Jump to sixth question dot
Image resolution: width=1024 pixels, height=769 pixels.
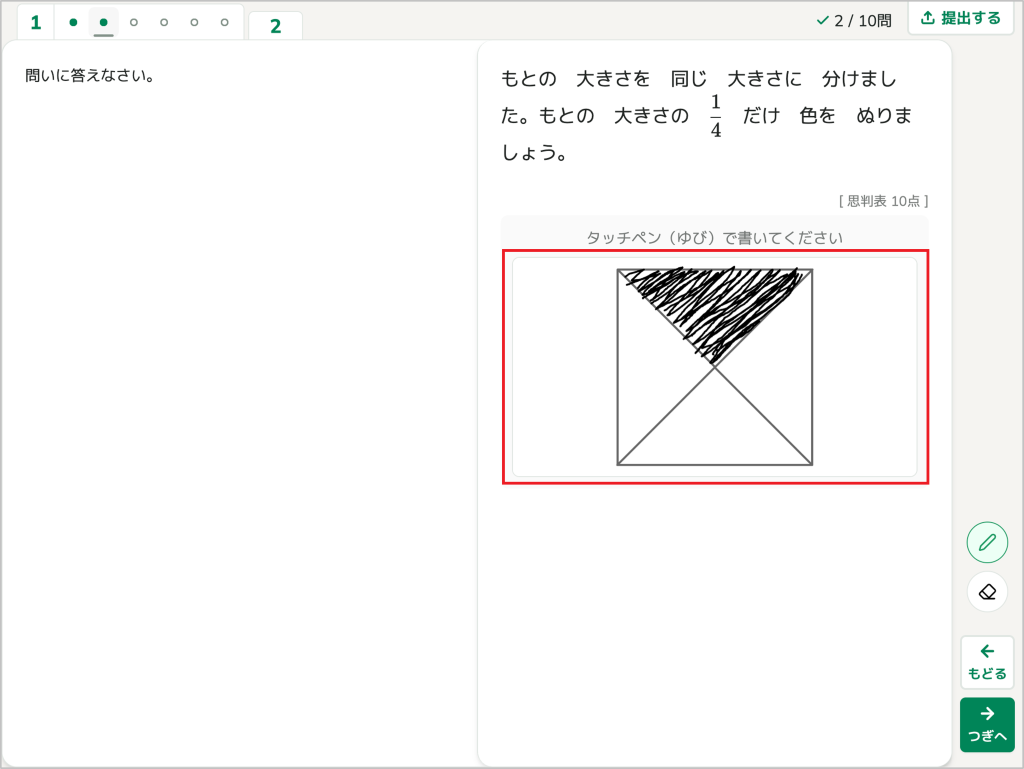click(x=225, y=22)
